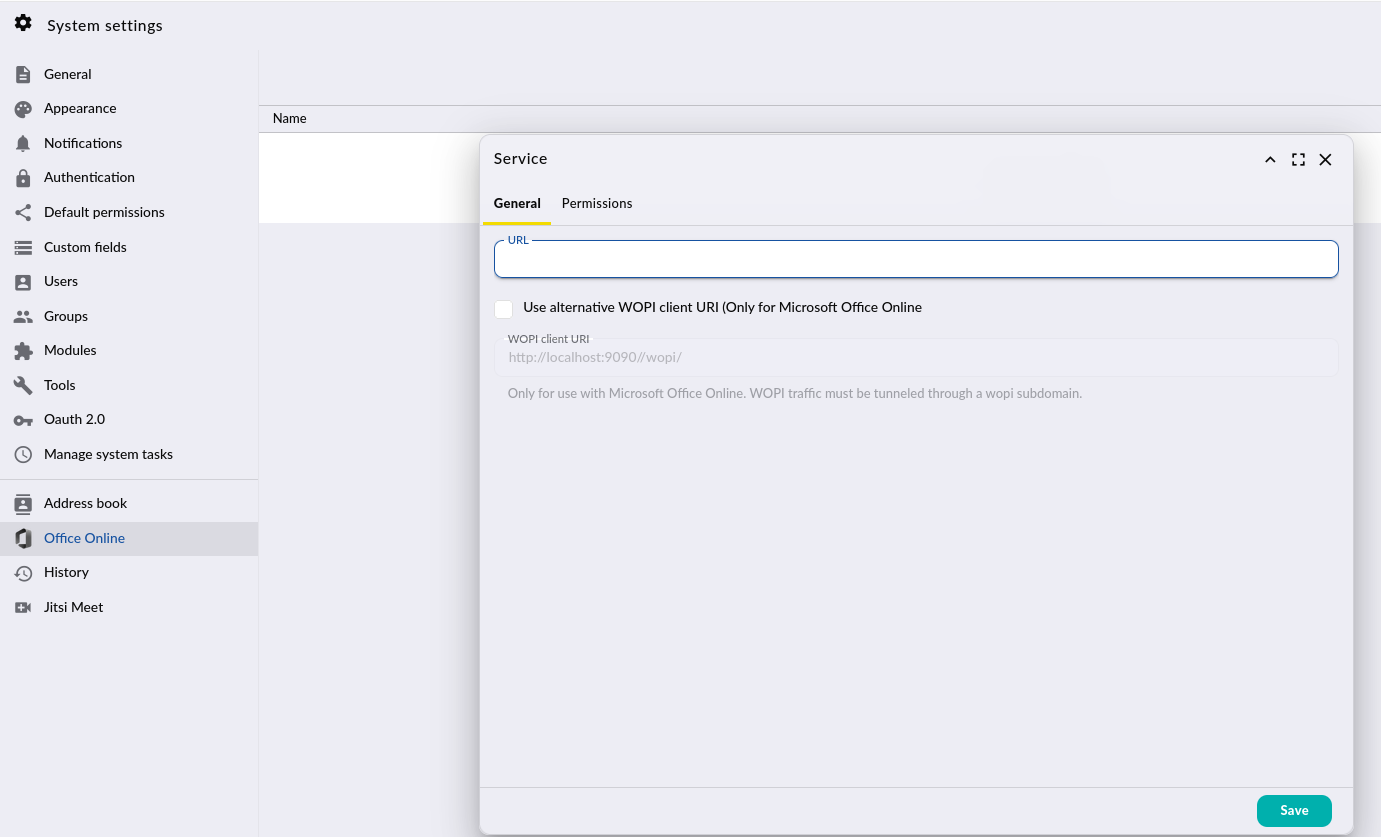Image resolution: width=1381 pixels, height=837 pixels.
Task: Open the History settings page
Action: [66, 573]
